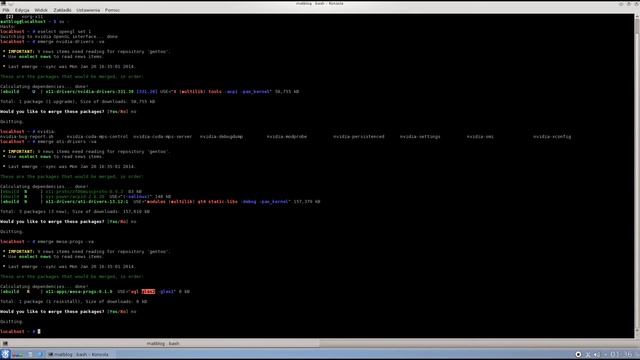Click the terminal cursor at last prompt
This screenshot has height=360, width=640.
click(39, 331)
